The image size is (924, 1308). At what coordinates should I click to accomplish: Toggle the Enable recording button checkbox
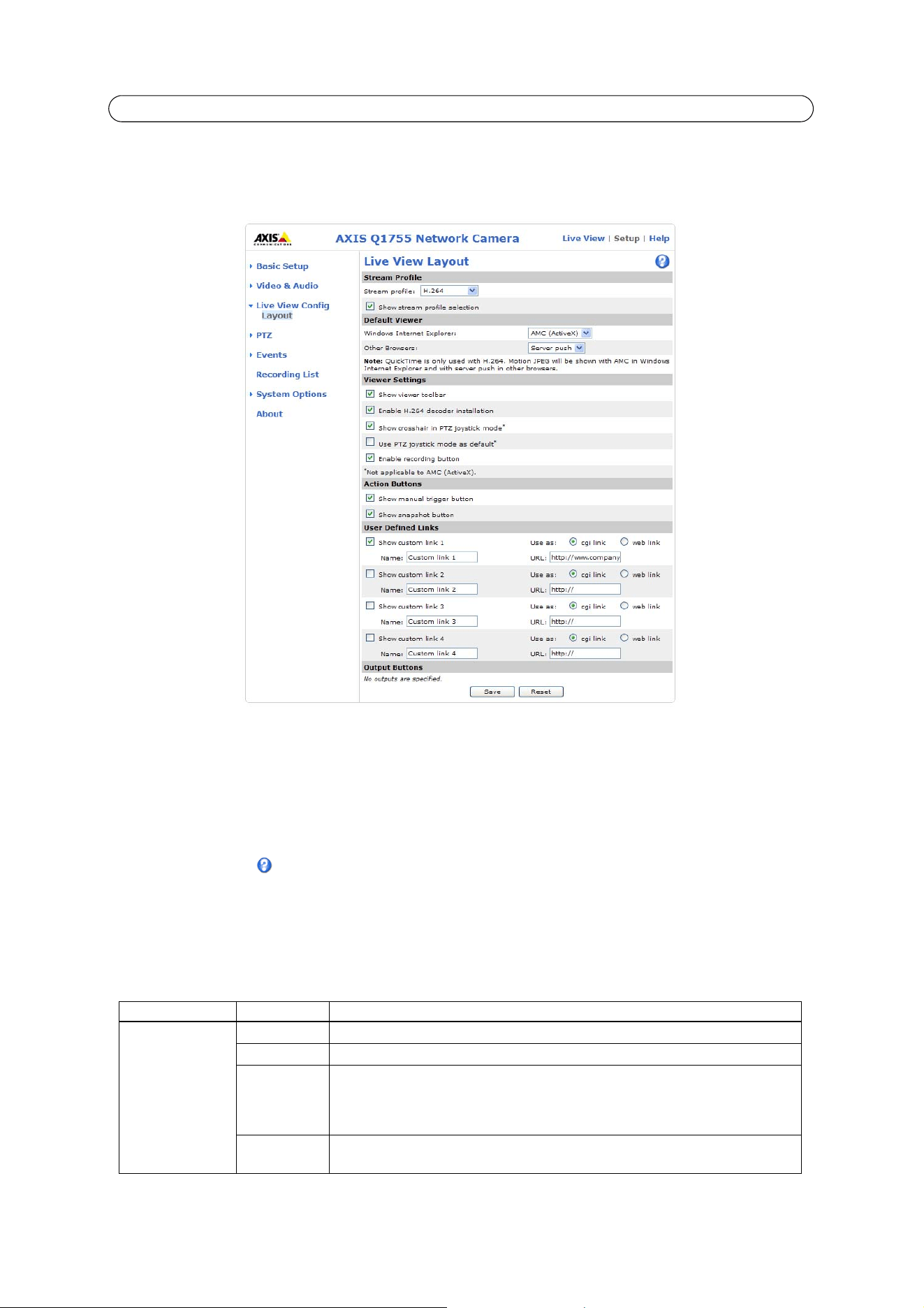click(x=370, y=458)
